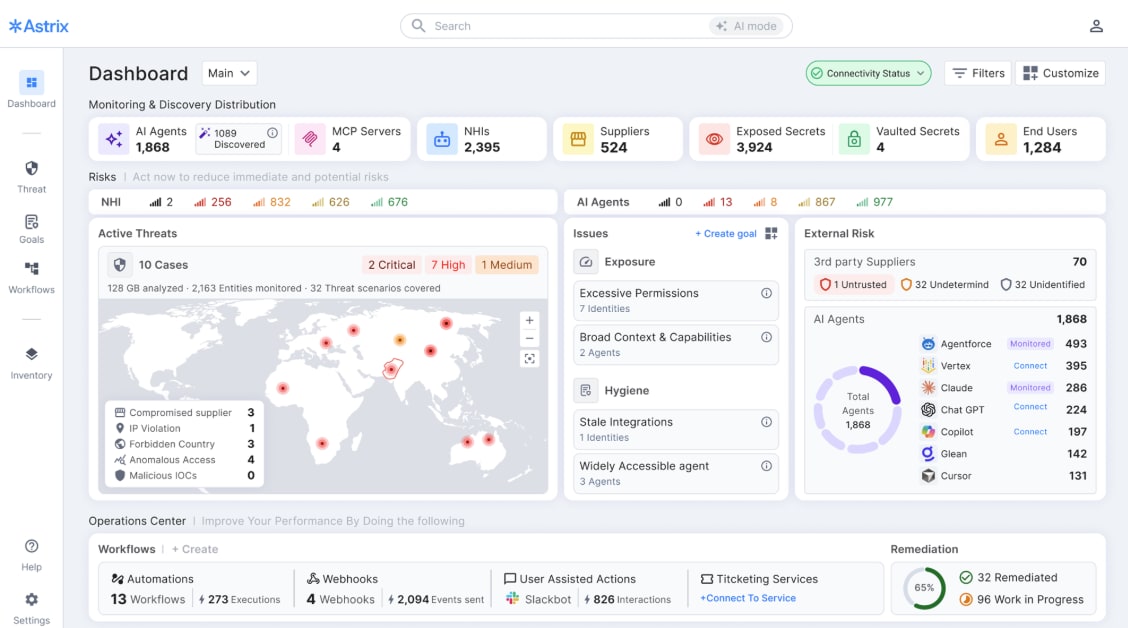Open the Filters button
The height and width of the screenshot is (628, 1128).
(978, 73)
